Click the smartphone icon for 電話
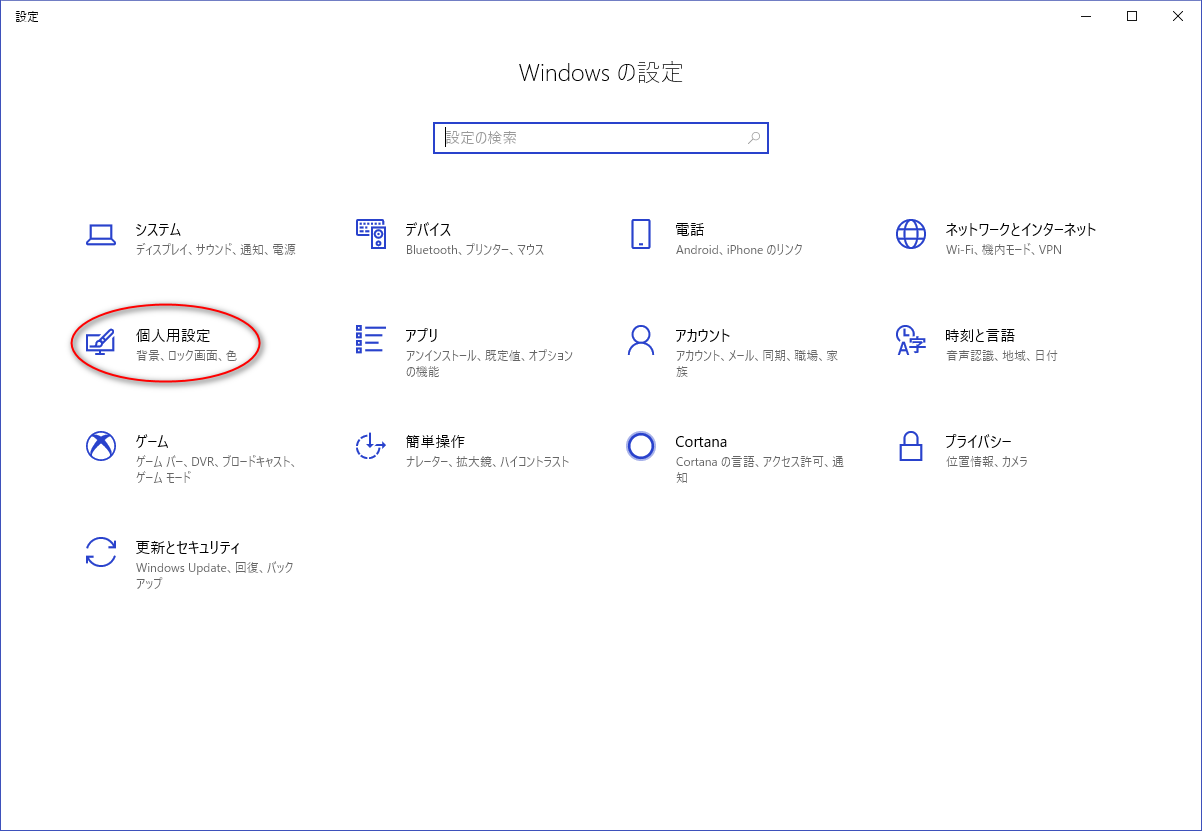 (641, 235)
